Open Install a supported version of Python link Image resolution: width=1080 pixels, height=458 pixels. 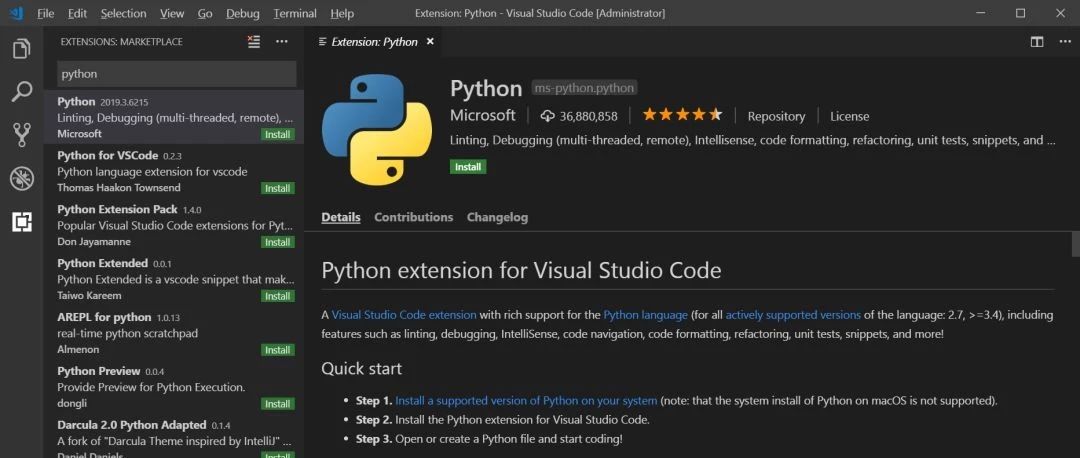[x=526, y=400]
